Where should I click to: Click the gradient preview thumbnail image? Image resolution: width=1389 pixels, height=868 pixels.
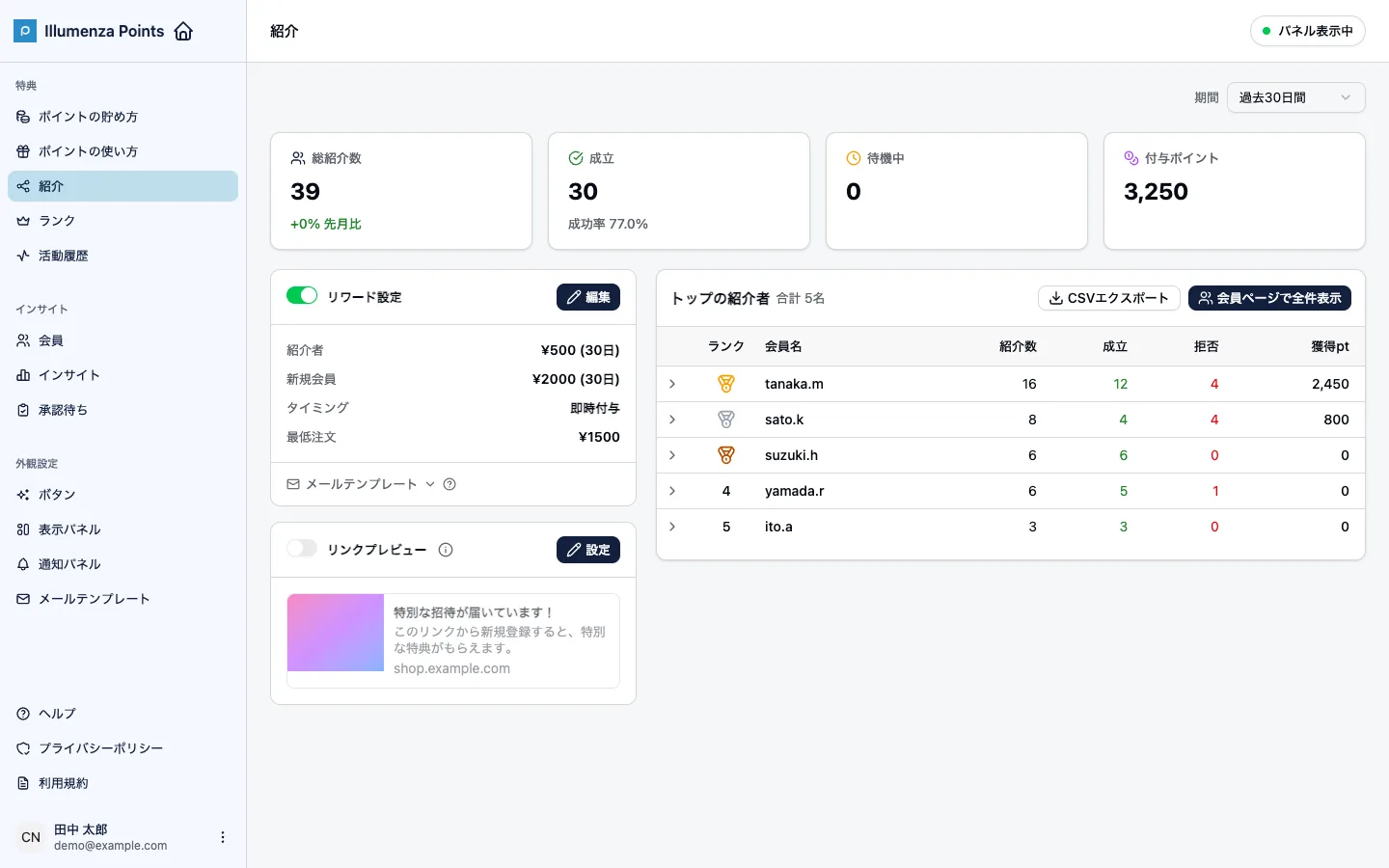click(x=336, y=633)
